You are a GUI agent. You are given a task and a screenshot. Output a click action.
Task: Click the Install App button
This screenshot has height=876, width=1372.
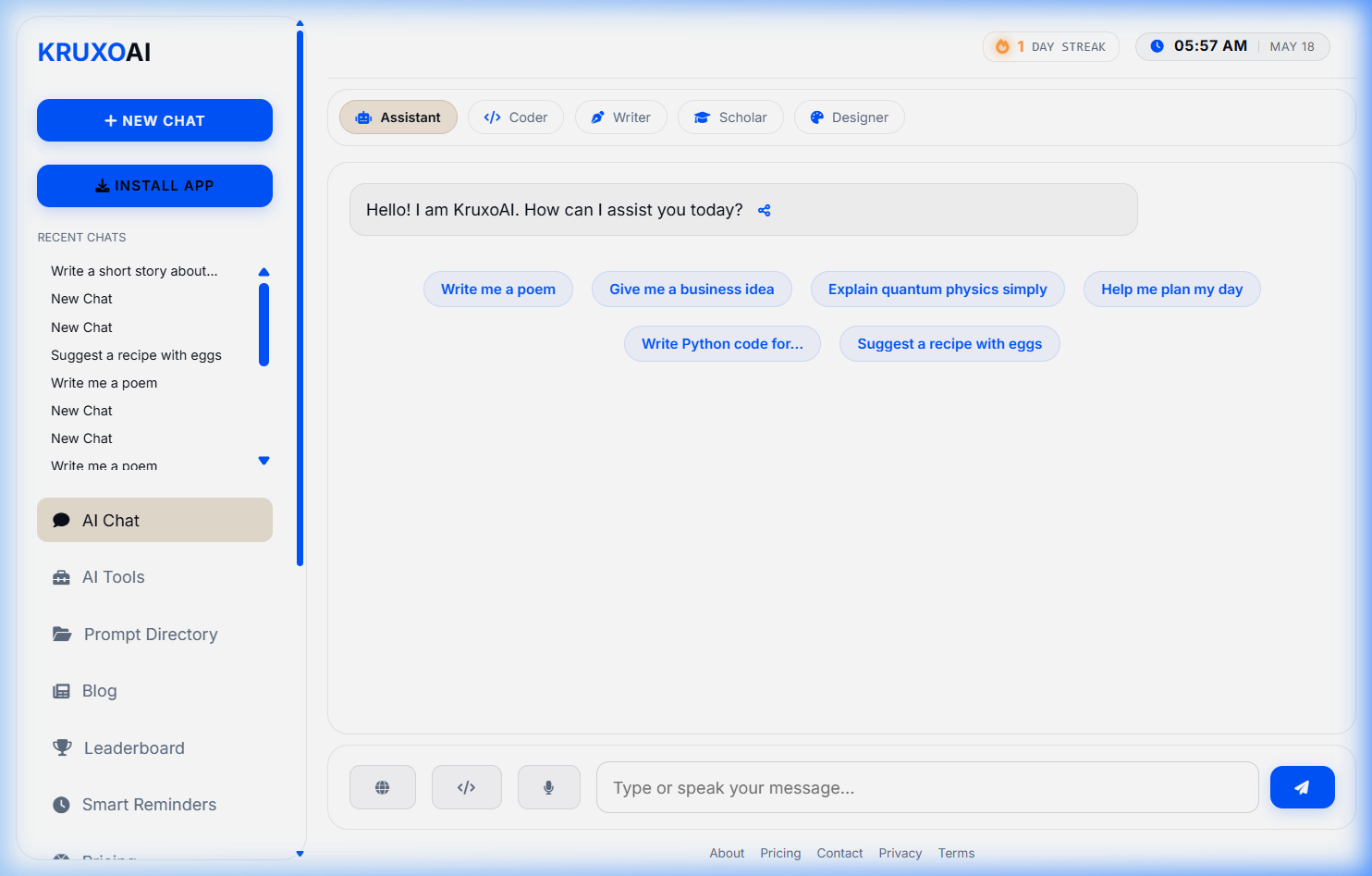point(154,186)
